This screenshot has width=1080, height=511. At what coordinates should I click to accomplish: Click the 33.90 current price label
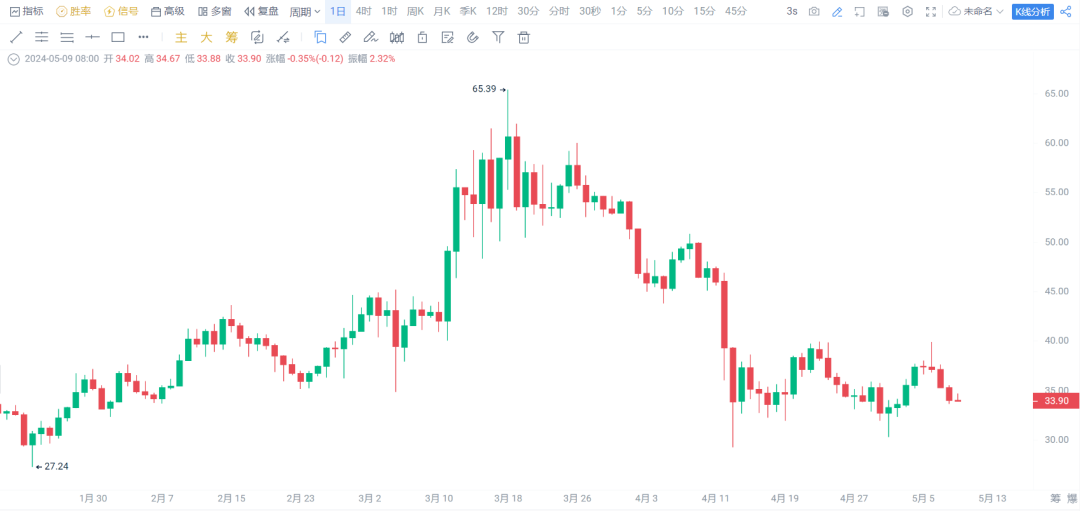click(x=1056, y=401)
